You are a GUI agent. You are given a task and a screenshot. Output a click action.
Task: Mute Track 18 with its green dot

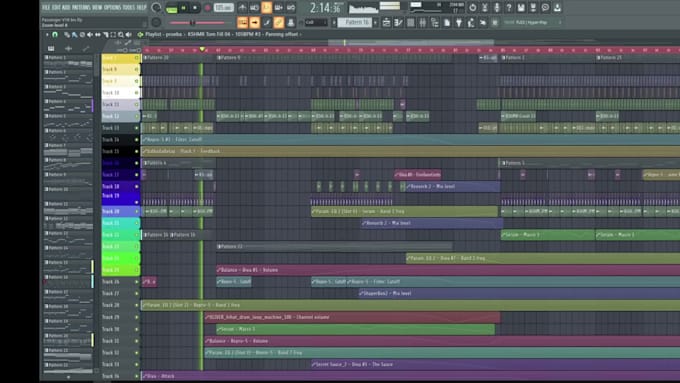tap(137, 187)
